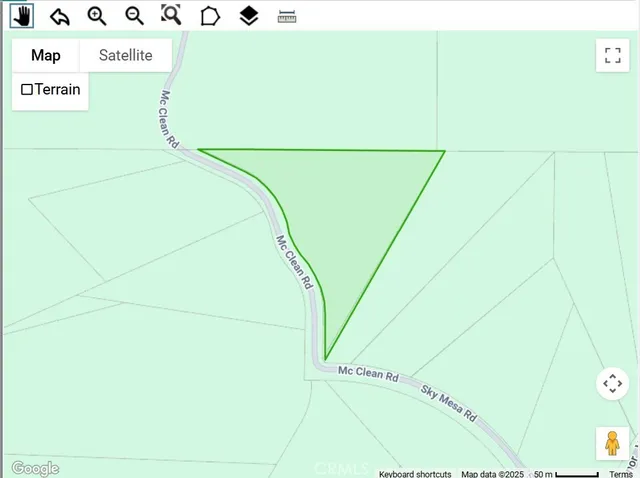Image resolution: width=640 pixels, height=478 pixels.
Task: Click the zoom out magnifier
Action: (134, 15)
